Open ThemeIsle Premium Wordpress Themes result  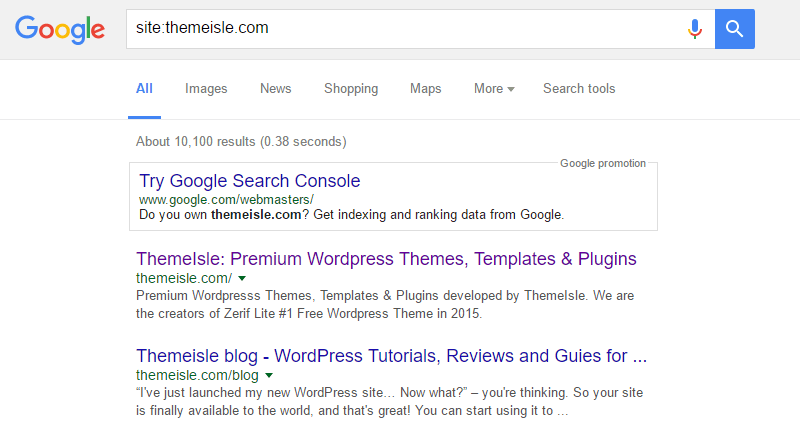tap(386, 259)
